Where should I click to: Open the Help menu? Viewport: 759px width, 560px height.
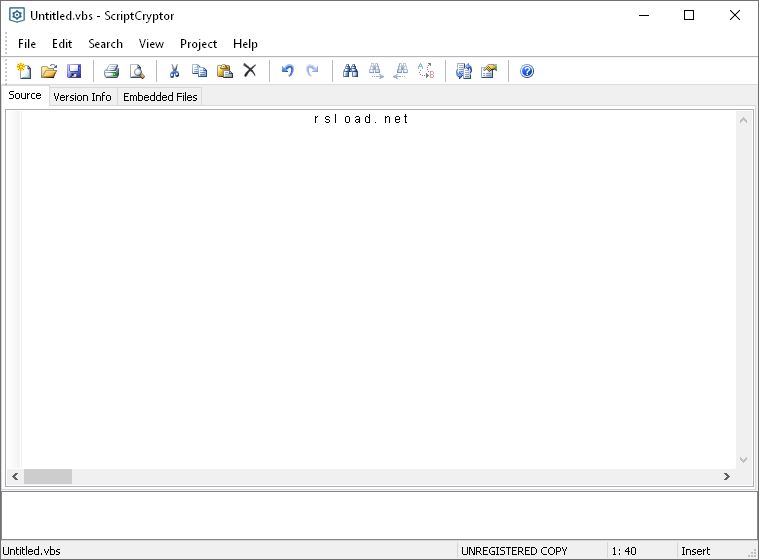click(x=245, y=44)
